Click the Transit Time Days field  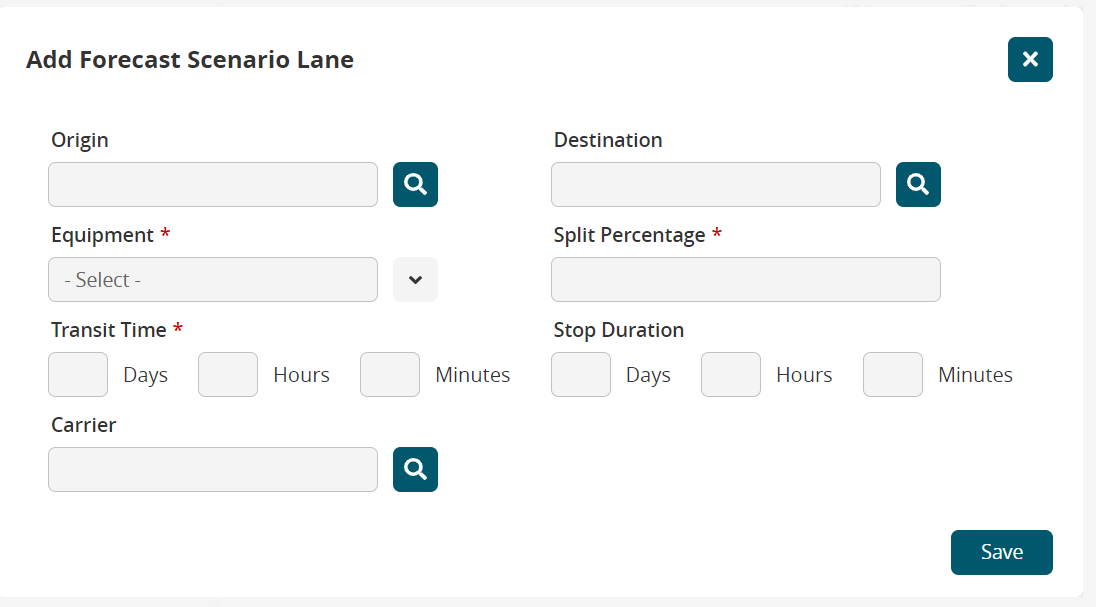78,374
